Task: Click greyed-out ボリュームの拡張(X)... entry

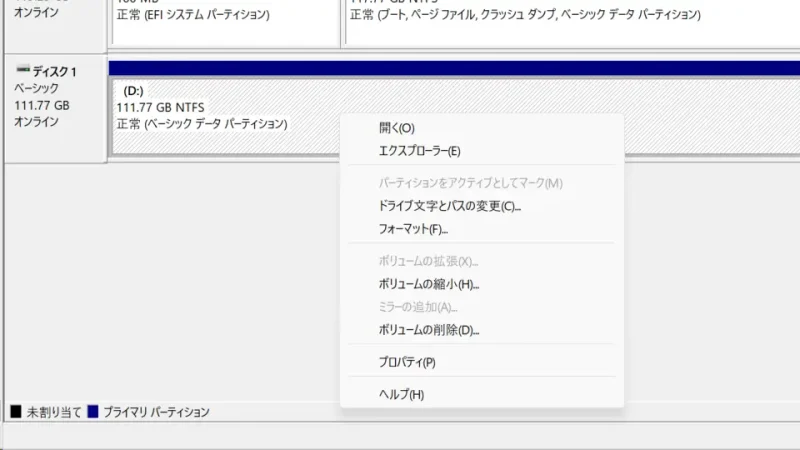Action: (429, 261)
